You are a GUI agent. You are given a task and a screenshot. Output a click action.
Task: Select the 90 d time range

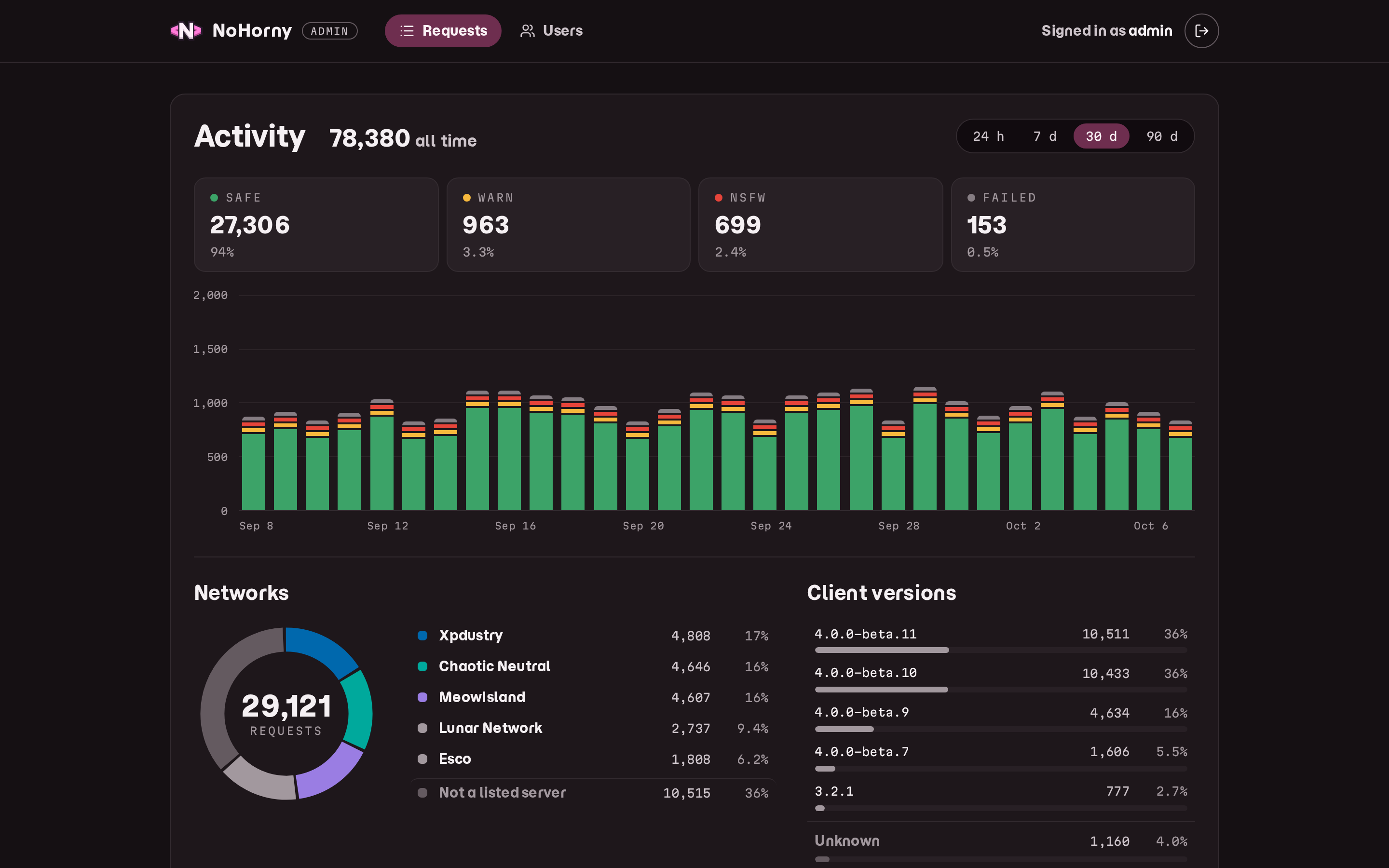tap(1162, 136)
